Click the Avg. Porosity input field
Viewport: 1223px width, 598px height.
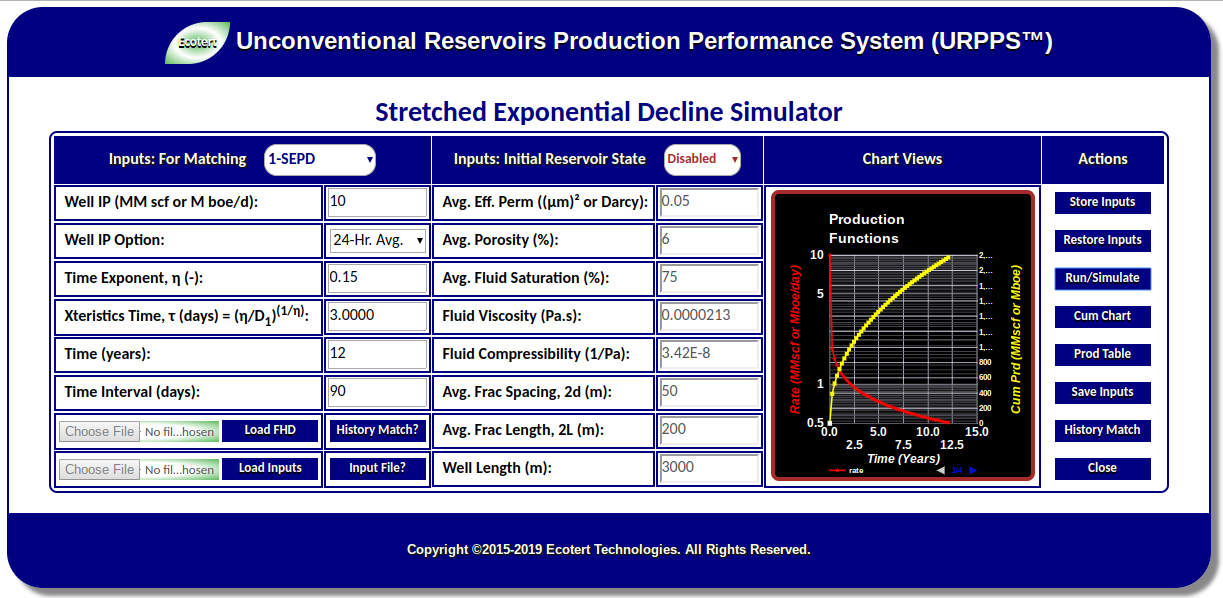tap(709, 240)
